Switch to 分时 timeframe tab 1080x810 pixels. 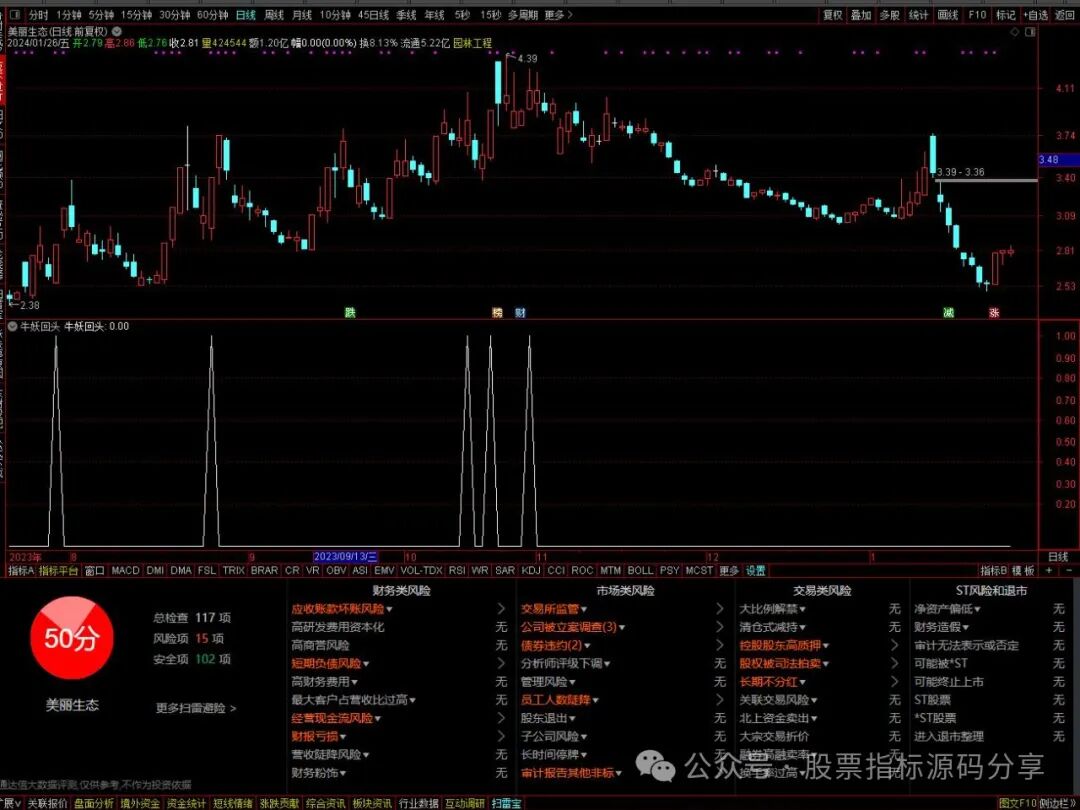(38, 14)
